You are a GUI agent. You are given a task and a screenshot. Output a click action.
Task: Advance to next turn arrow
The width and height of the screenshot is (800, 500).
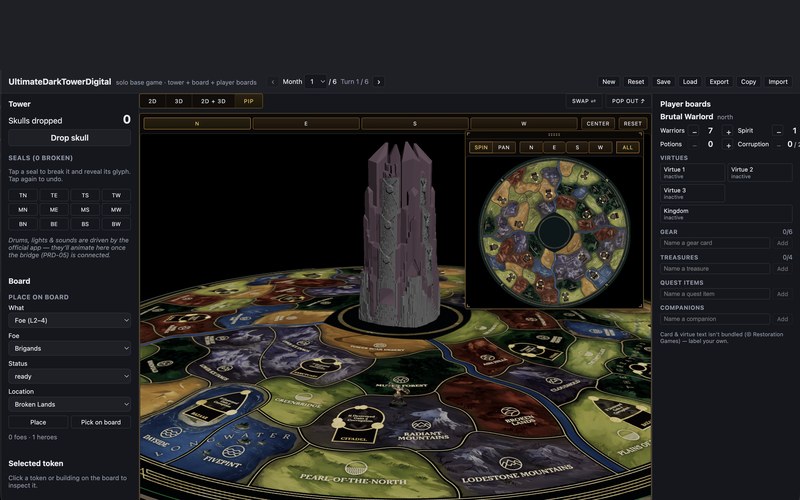(x=379, y=82)
